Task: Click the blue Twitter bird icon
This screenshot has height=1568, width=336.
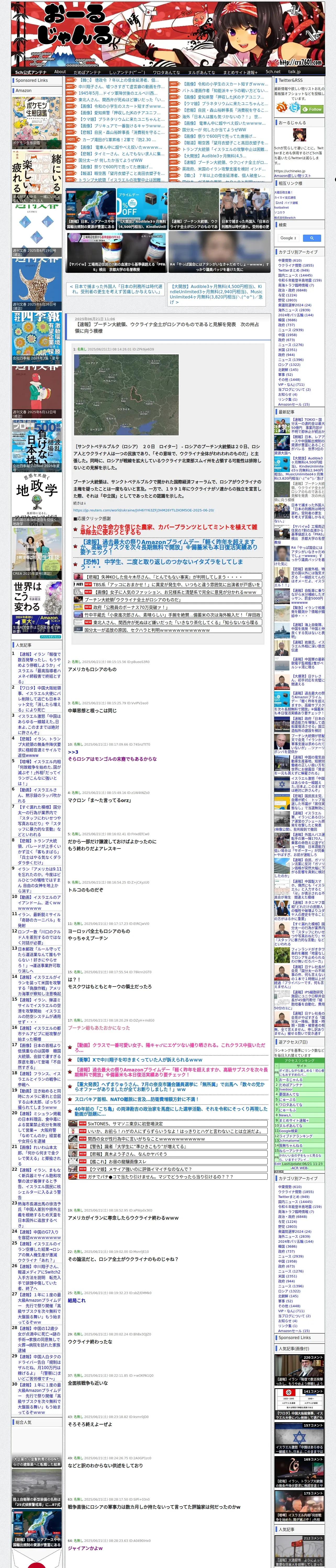Action: point(295,108)
